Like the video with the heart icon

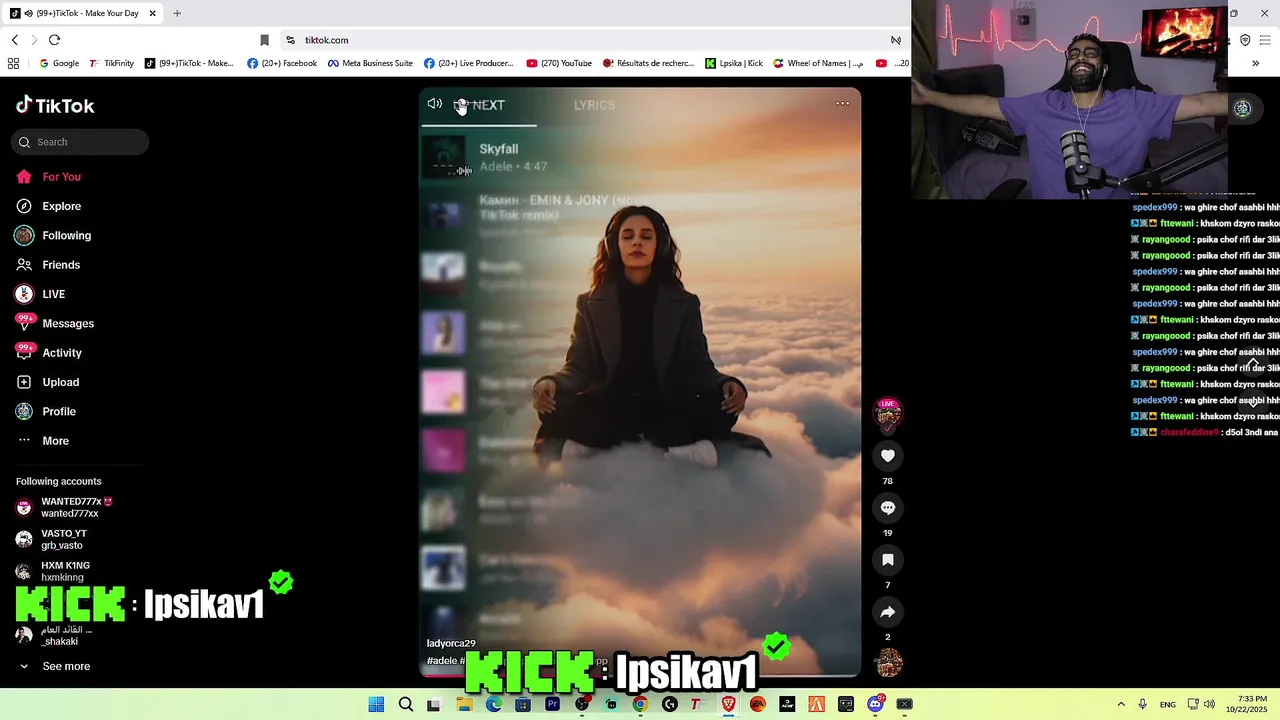(x=887, y=456)
